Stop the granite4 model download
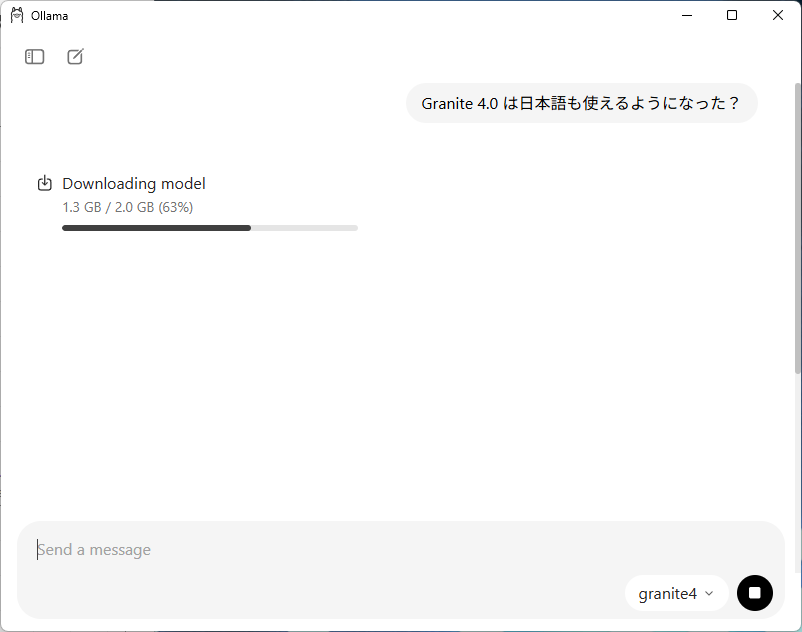 [755, 593]
